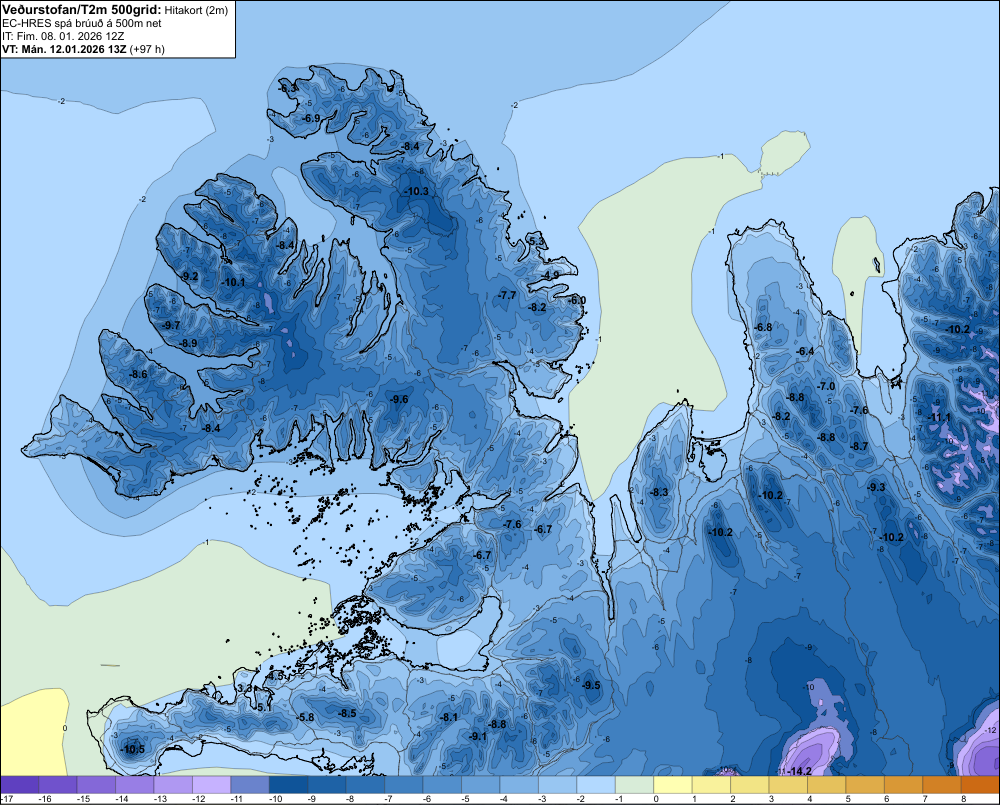The height and width of the screenshot is (805, 1000).
Task: Click the -9.2 temperature value
Action: click(189, 276)
